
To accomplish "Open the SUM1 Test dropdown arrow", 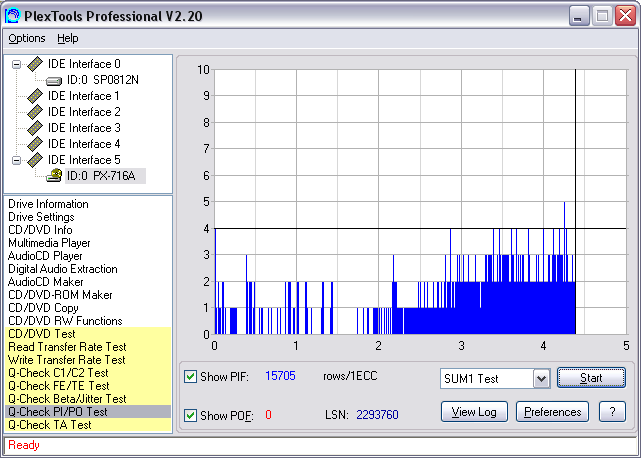I will pyautogui.click(x=541, y=379).
